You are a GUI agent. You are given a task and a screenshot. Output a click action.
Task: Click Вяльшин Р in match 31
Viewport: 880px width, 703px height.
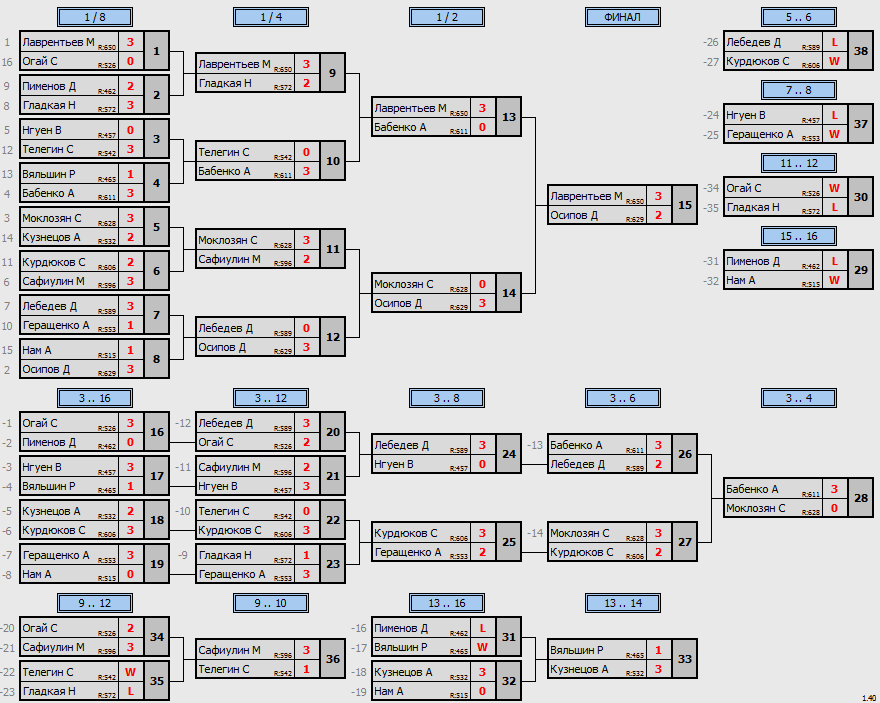tap(401, 647)
